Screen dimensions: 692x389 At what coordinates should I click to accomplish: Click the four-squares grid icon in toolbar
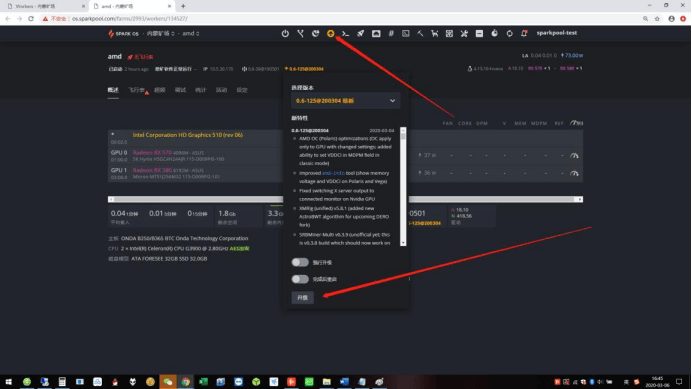point(449,34)
